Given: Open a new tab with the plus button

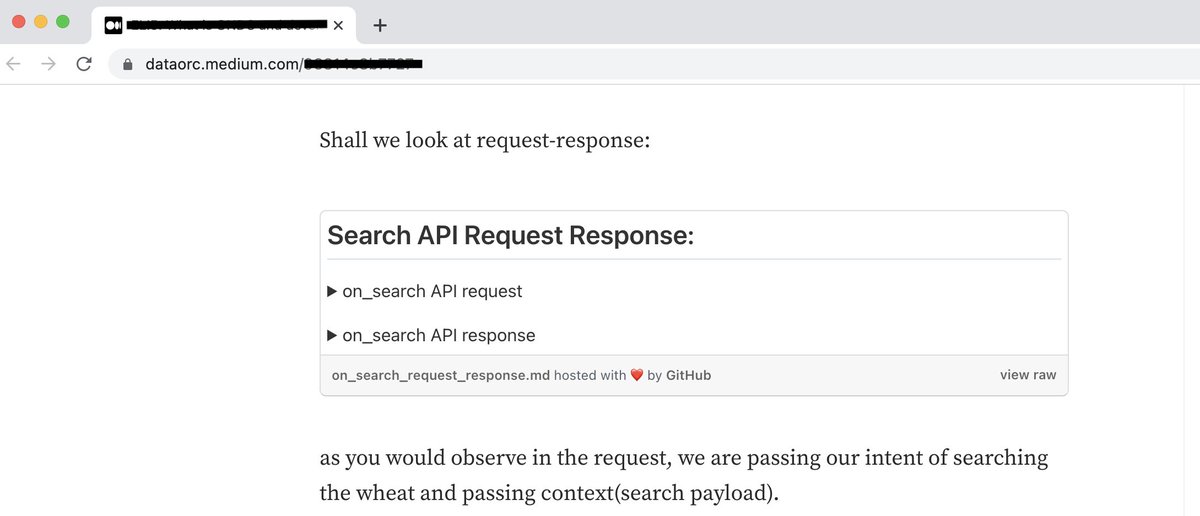Looking at the screenshot, I should [x=380, y=25].
